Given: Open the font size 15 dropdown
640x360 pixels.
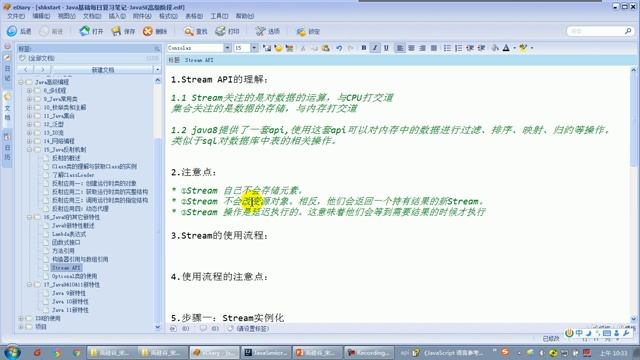Looking at the screenshot, I should click(254, 48).
